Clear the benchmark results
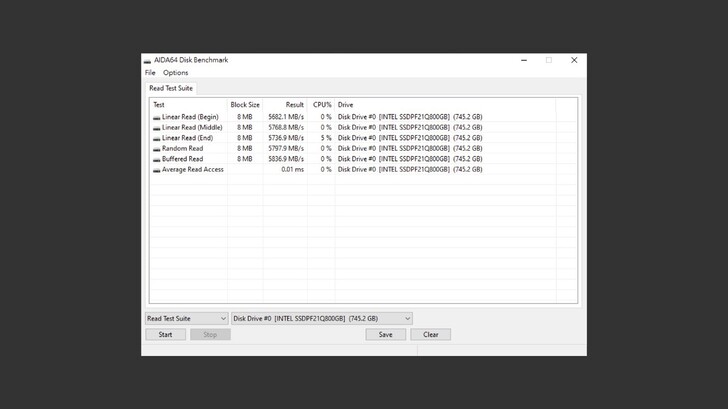The image size is (728, 409). pyautogui.click(x=430, y=335)
